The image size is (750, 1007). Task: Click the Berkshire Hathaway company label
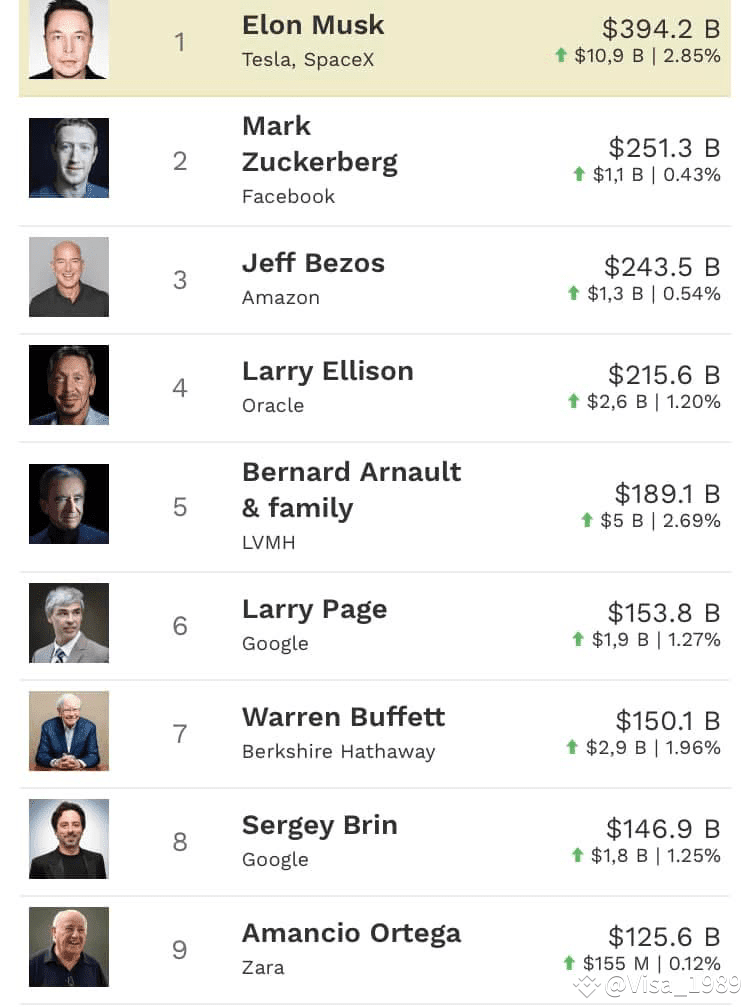click(x=338, y=751)
